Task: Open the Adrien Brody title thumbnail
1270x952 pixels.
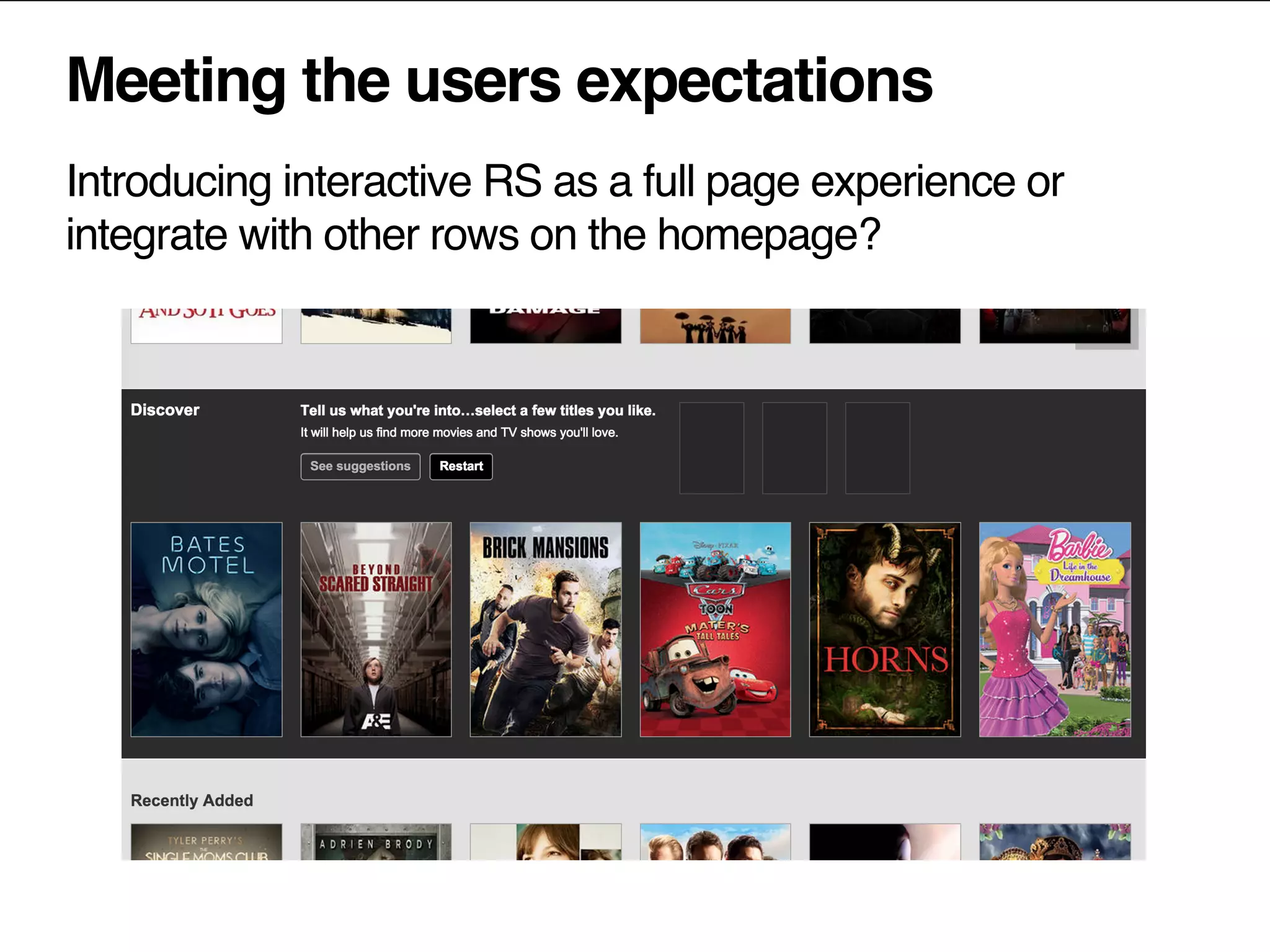Action: pyautogui.click(x=376, y=842)
